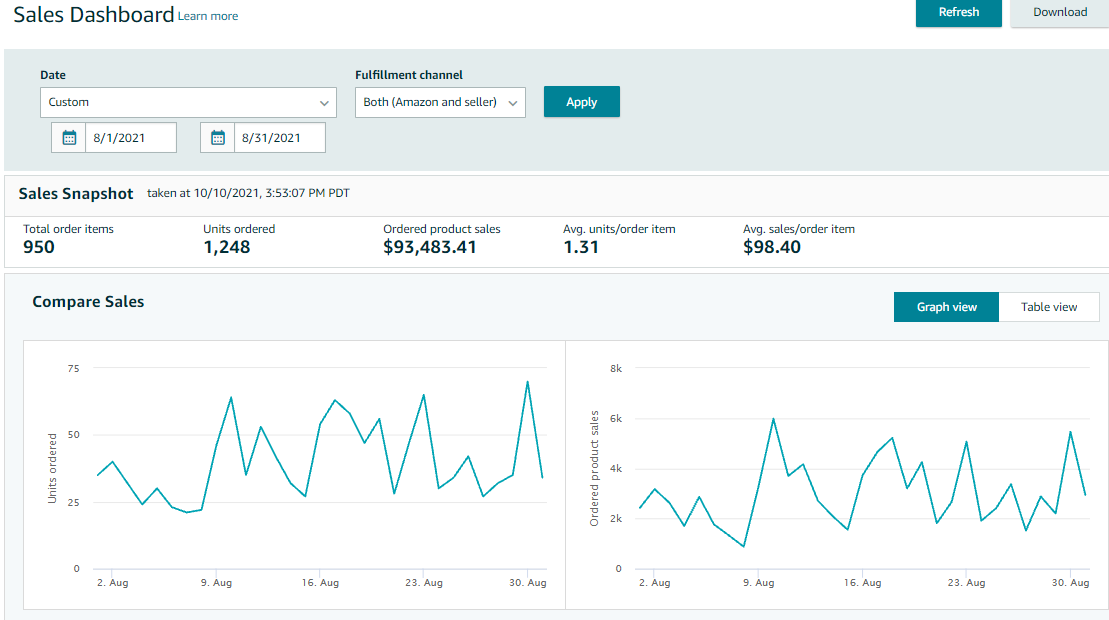Switch to Table view tab
1109x620 pixels.
click(x=1048, y=307)
